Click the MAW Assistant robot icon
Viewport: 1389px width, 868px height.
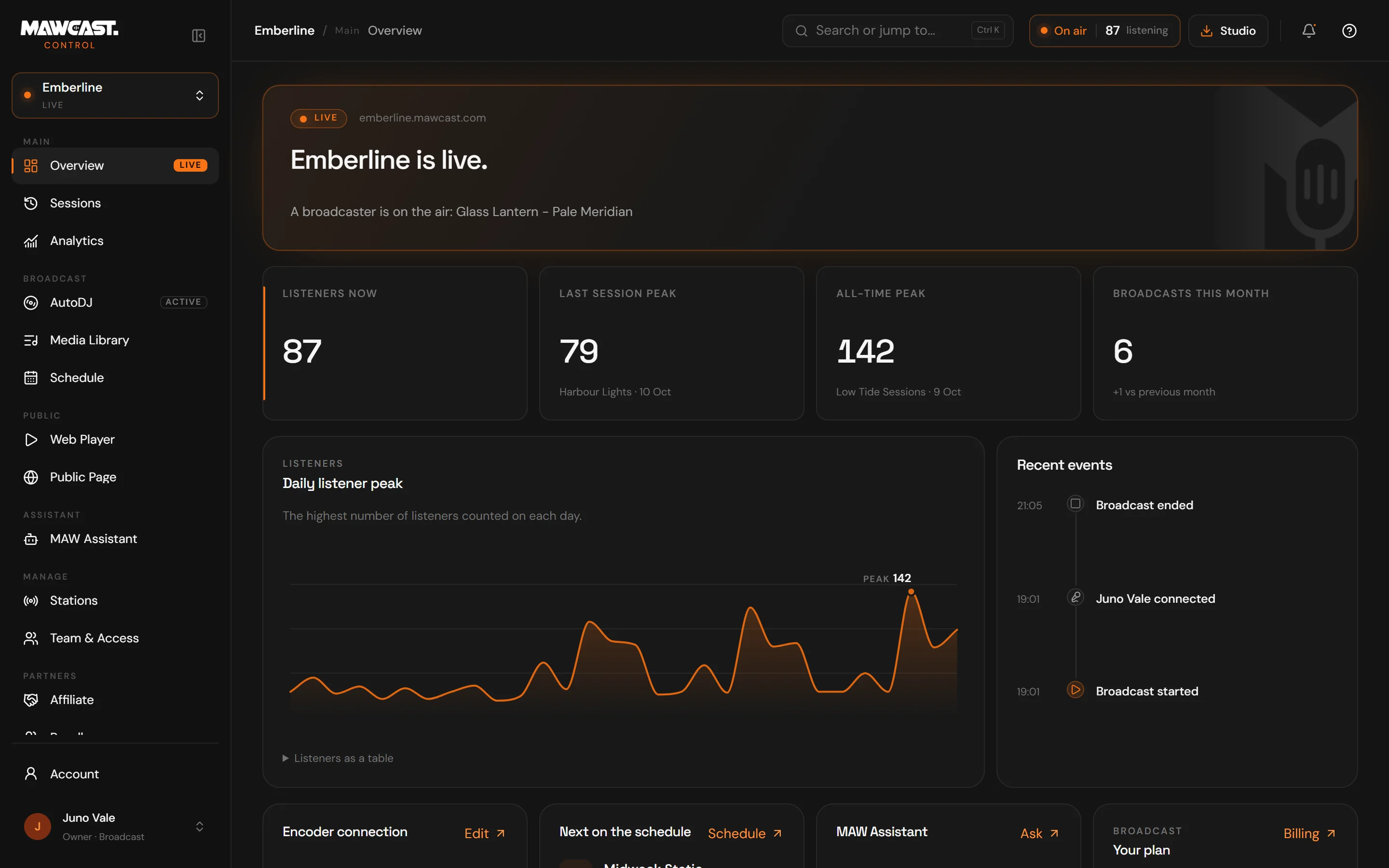[x=31, y=539]
